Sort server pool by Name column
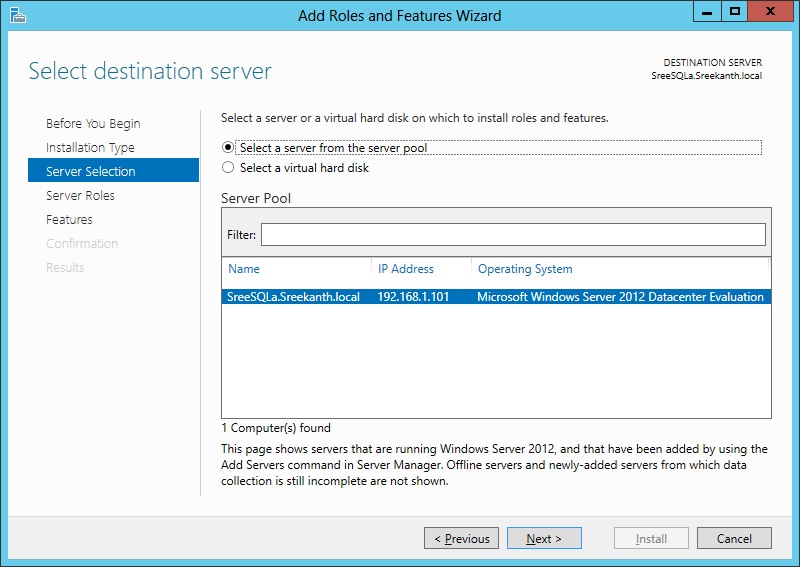Screen dimensions: 800x567 pos(244,269)
